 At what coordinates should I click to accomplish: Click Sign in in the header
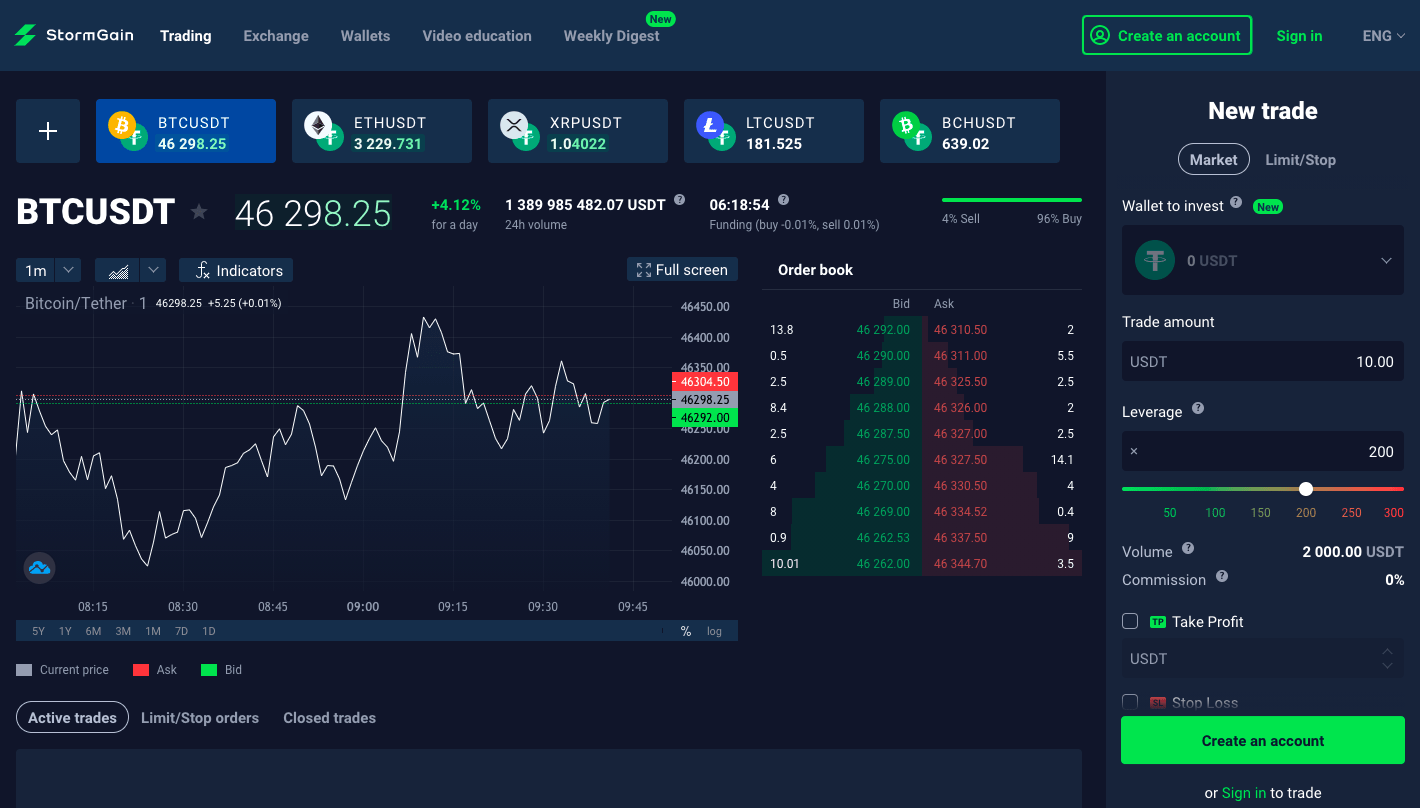1299,36
